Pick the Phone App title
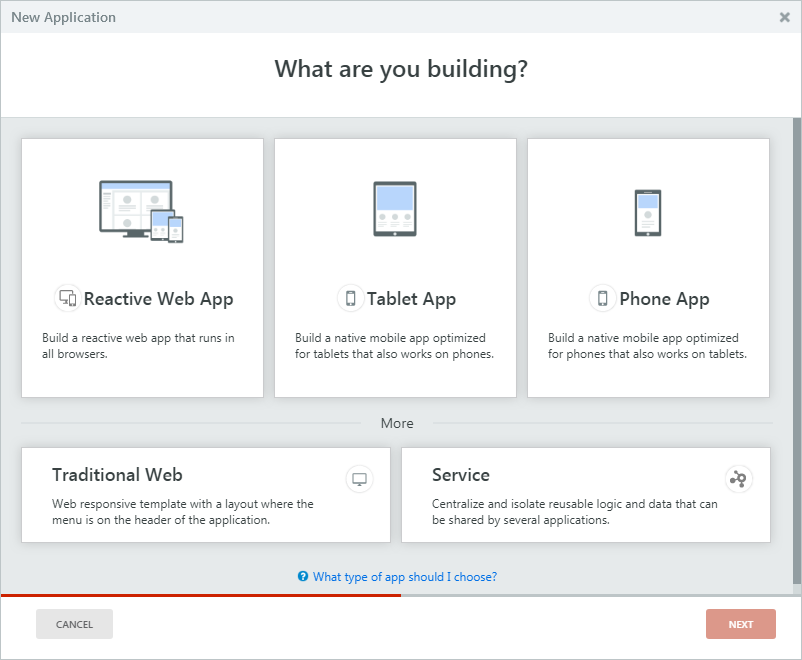The image size is (802, 660). (x=664, y=298)
